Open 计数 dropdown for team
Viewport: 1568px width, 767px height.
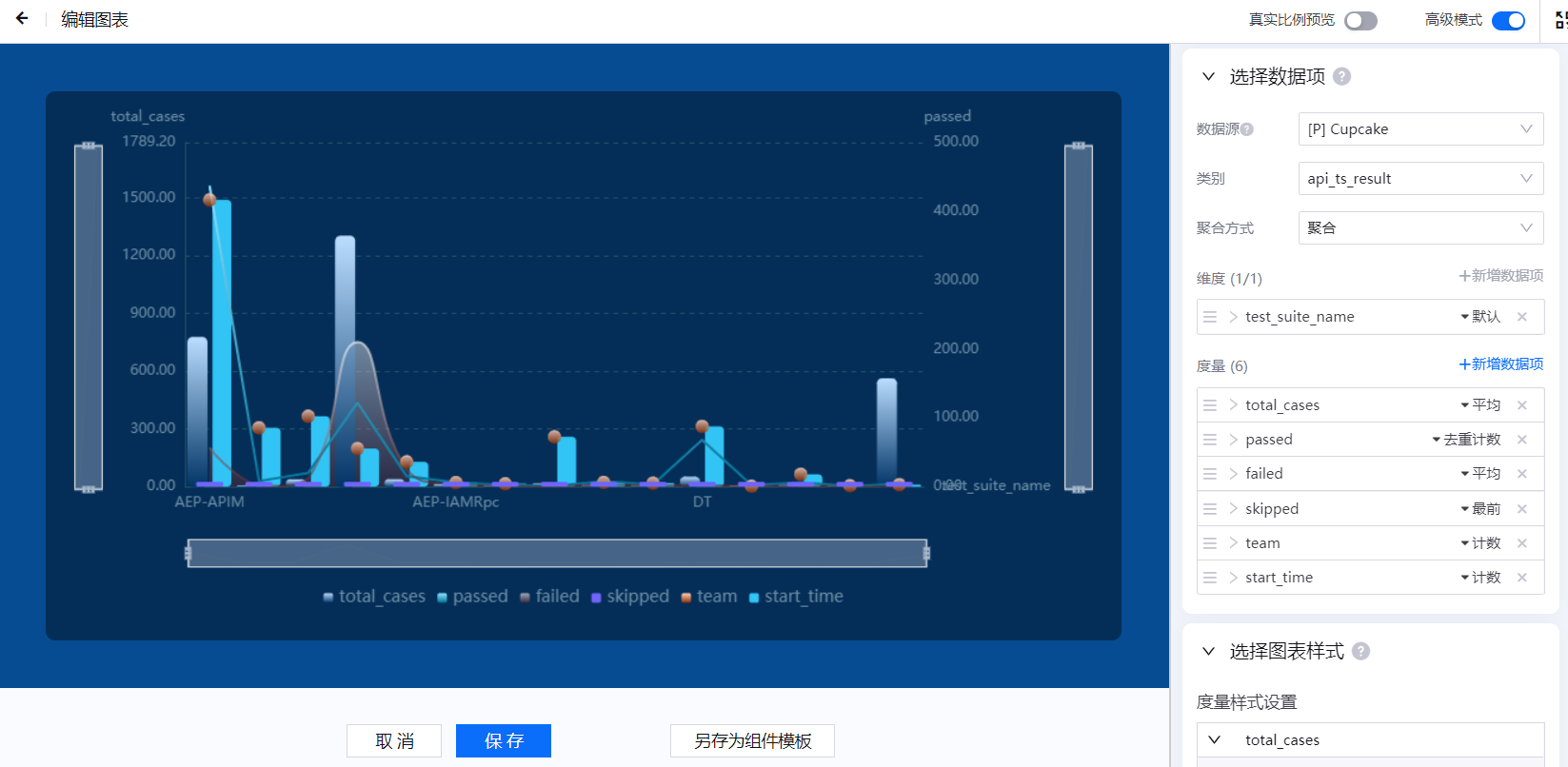click(x=1480, y=543)
